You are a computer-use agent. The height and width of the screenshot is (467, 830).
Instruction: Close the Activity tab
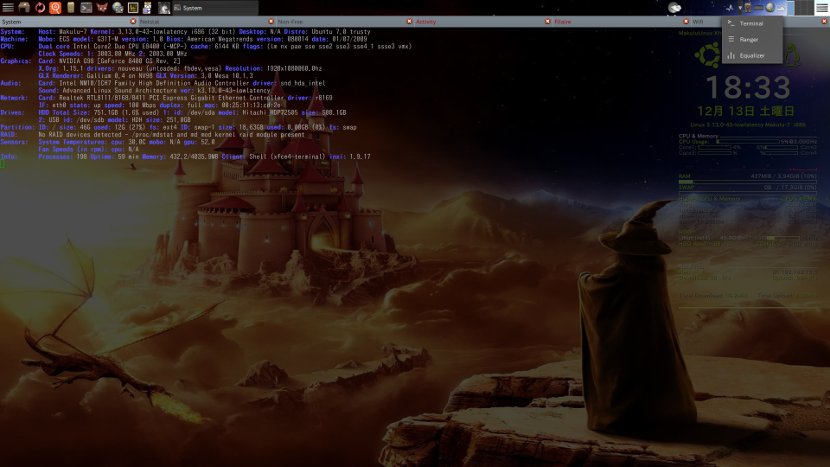click(547, 22)
